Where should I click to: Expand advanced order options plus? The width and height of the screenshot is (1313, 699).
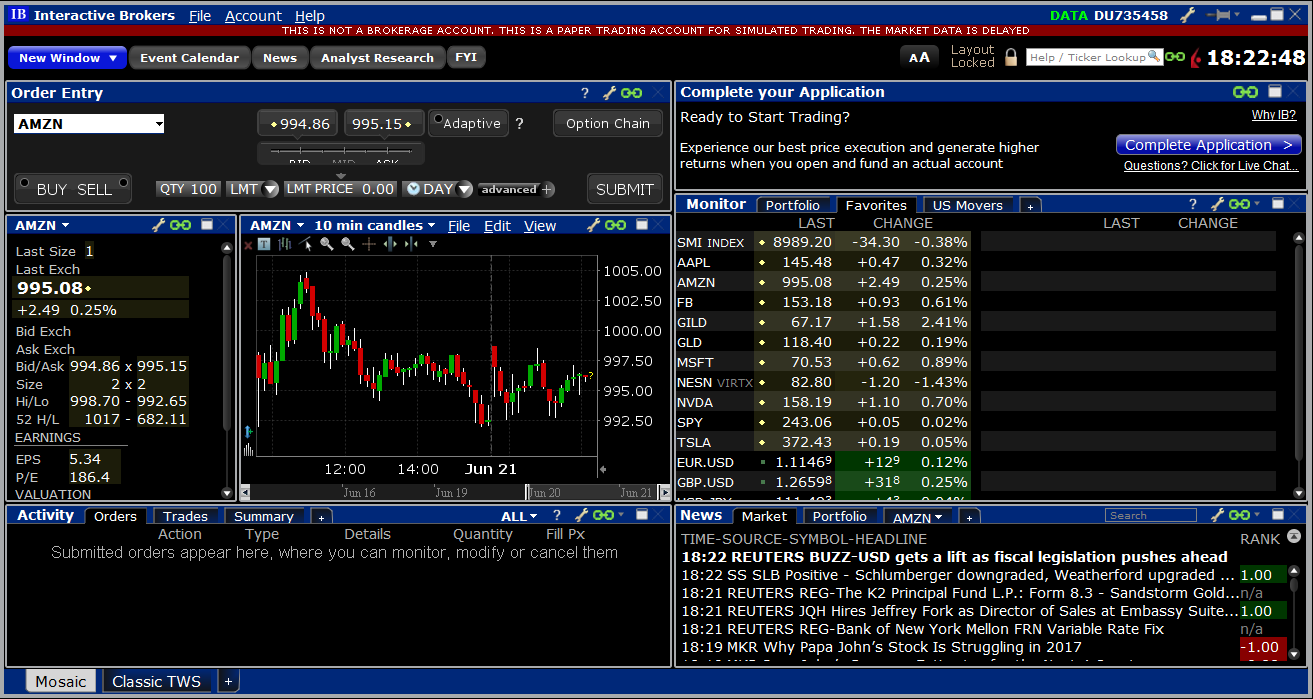[x=548, y=189]
